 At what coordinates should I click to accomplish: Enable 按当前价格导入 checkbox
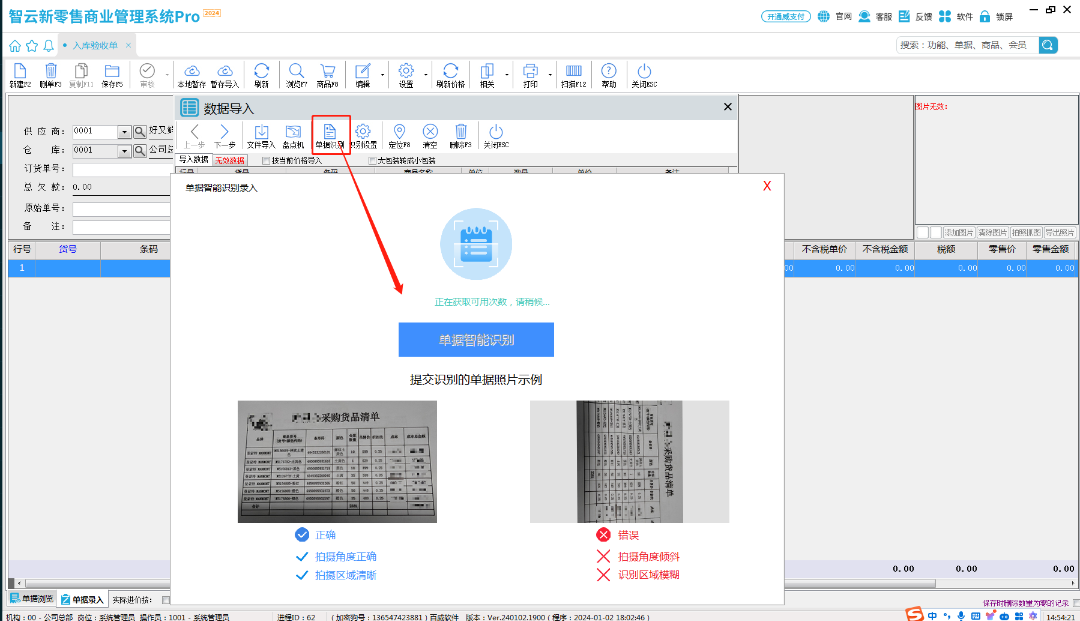coord(266,160)
